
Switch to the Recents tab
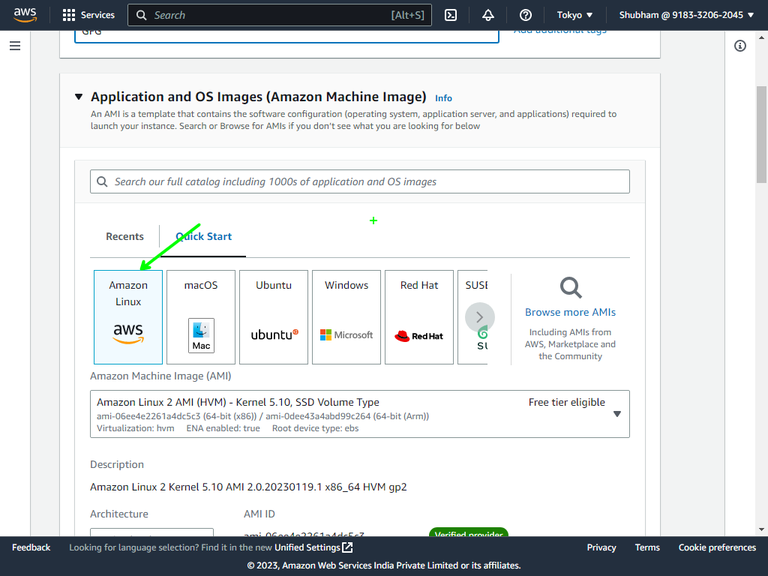125,236
